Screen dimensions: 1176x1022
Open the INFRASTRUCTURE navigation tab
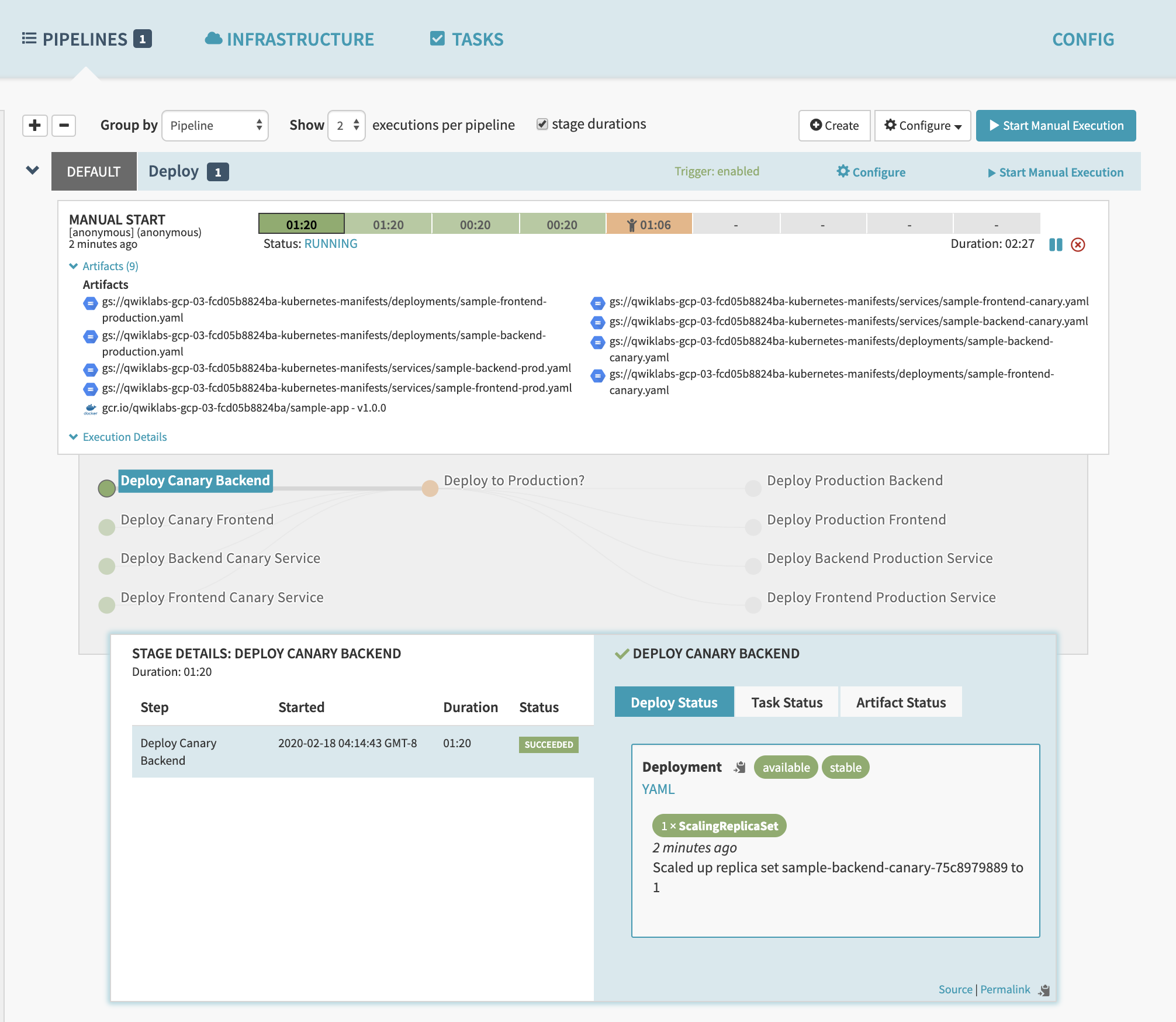click(289, 39)
